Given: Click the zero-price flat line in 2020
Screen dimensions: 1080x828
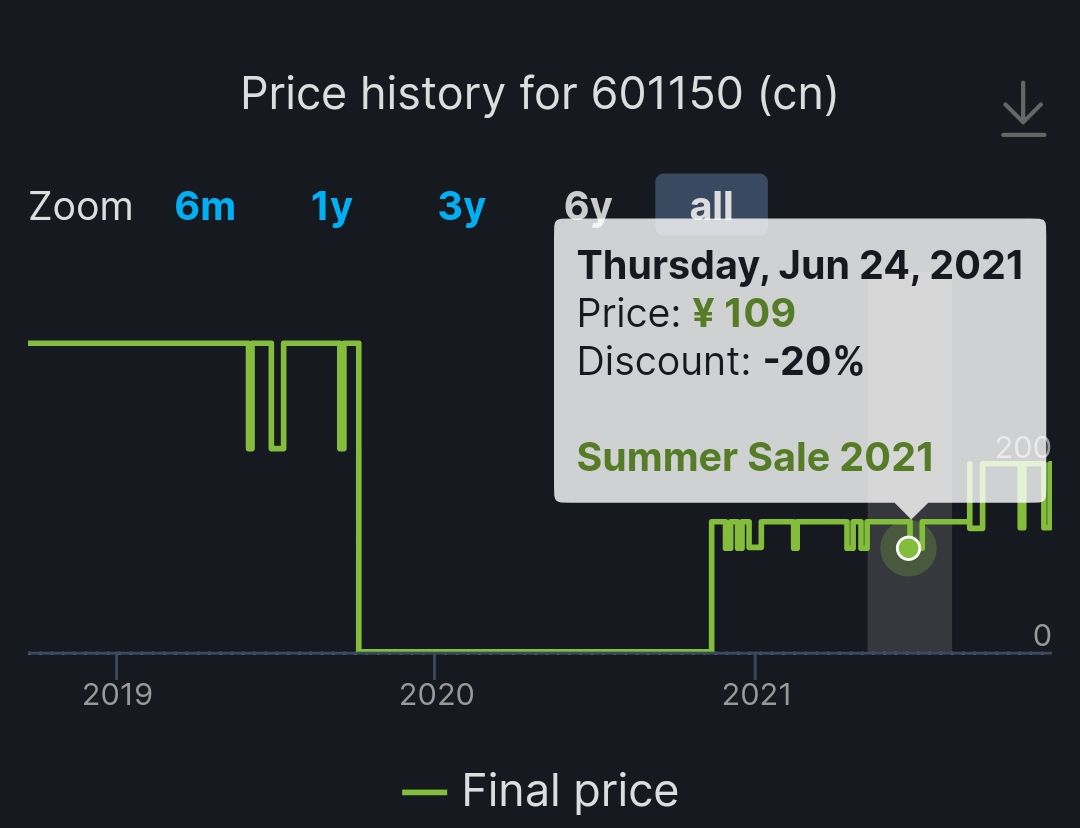Looking at the screenshot, I should (x=535, y=650).
